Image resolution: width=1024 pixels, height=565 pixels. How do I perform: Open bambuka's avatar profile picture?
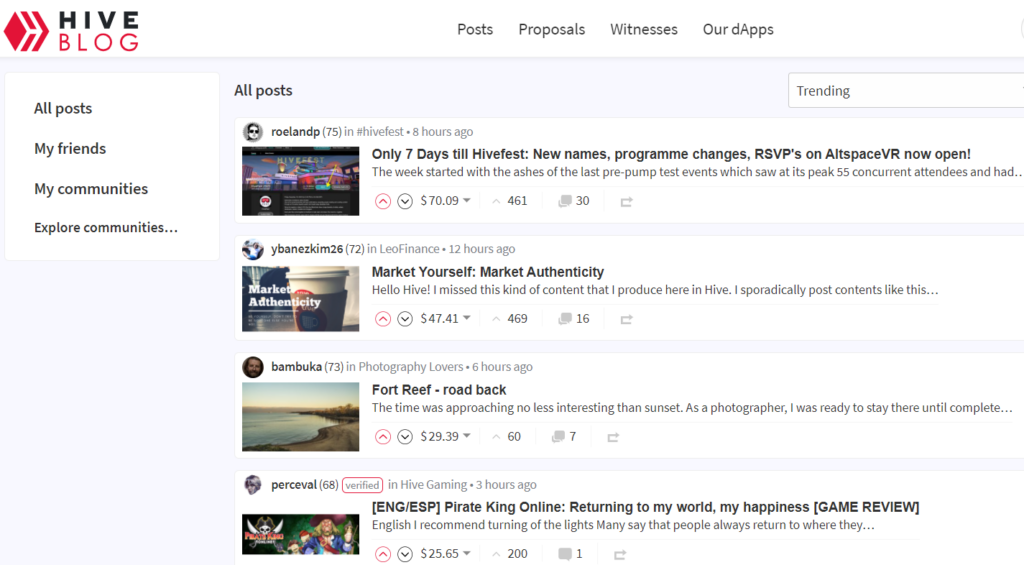coord(253,367)
